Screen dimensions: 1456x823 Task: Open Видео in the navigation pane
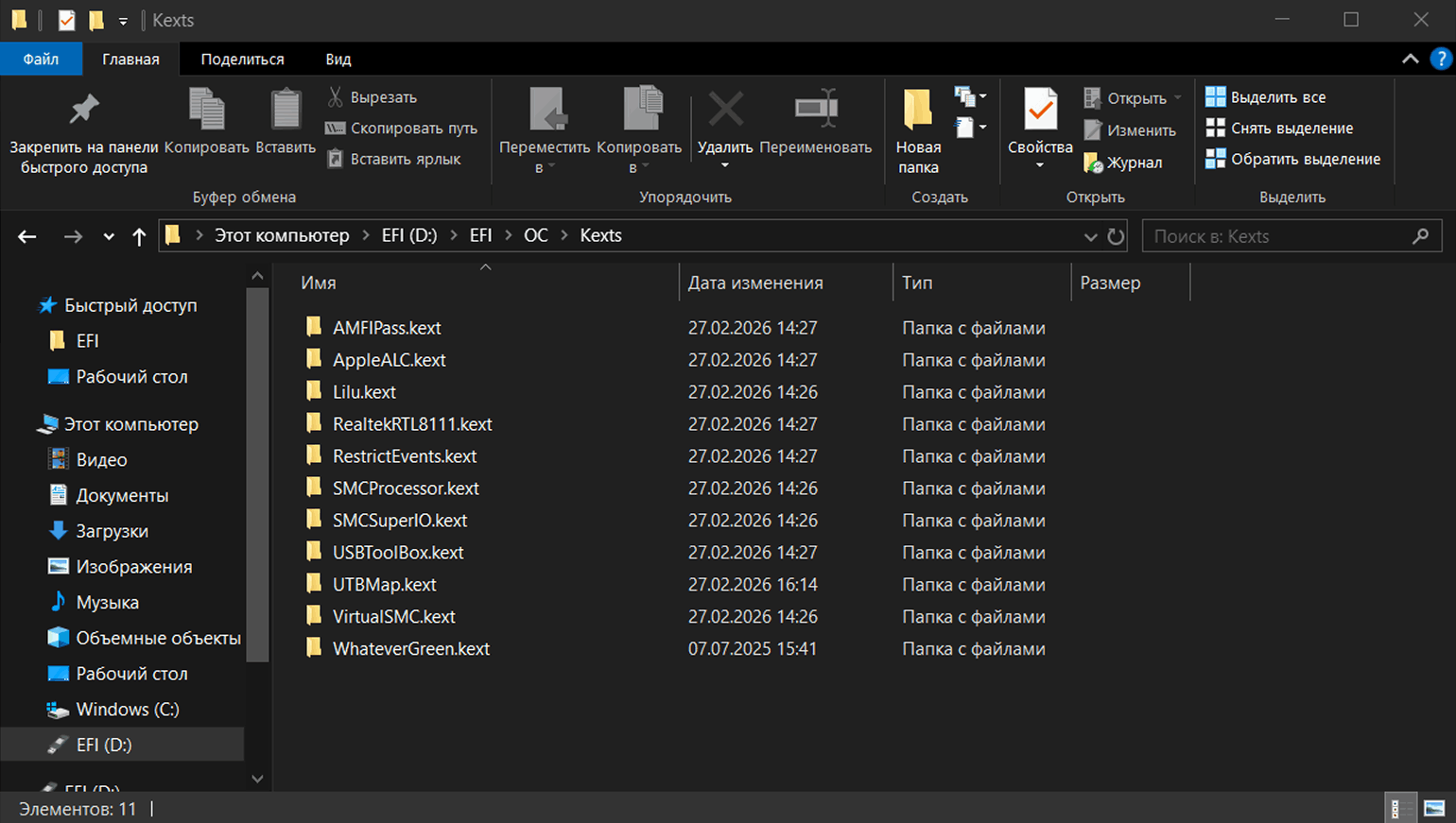101,460
